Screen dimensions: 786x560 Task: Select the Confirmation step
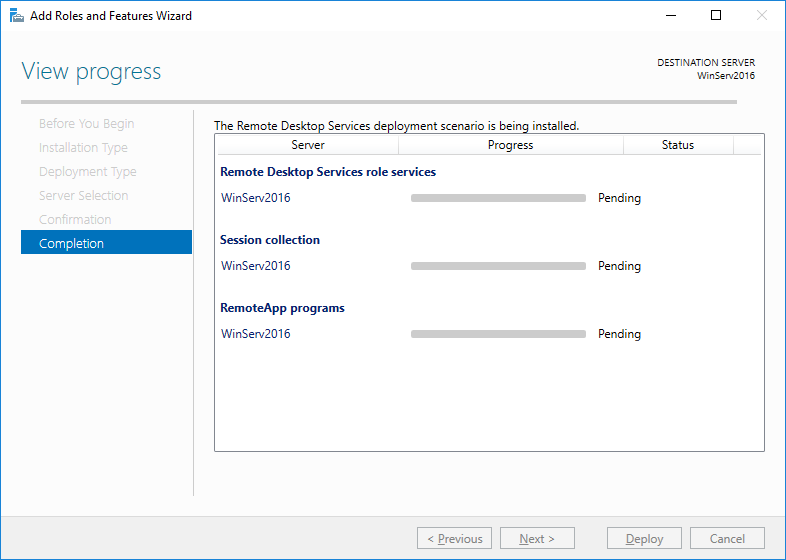click(x=75, y=220)
